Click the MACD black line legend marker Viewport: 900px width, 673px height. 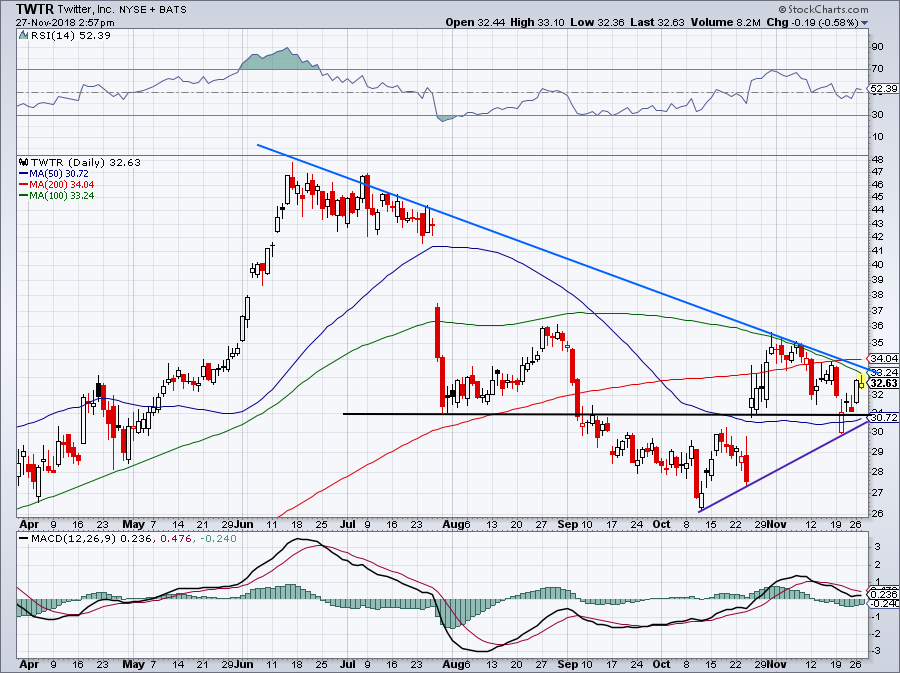(23, 539)
